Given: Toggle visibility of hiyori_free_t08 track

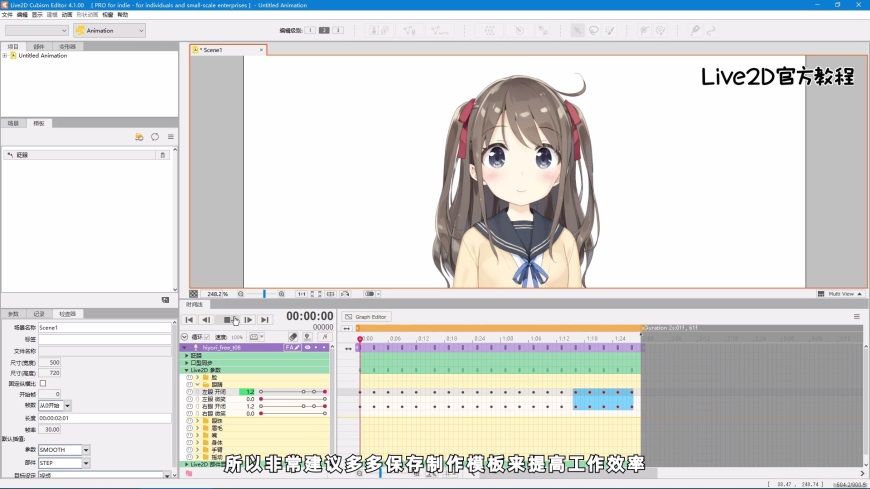Looking at the screenshot, I should (x=307, y=347).
